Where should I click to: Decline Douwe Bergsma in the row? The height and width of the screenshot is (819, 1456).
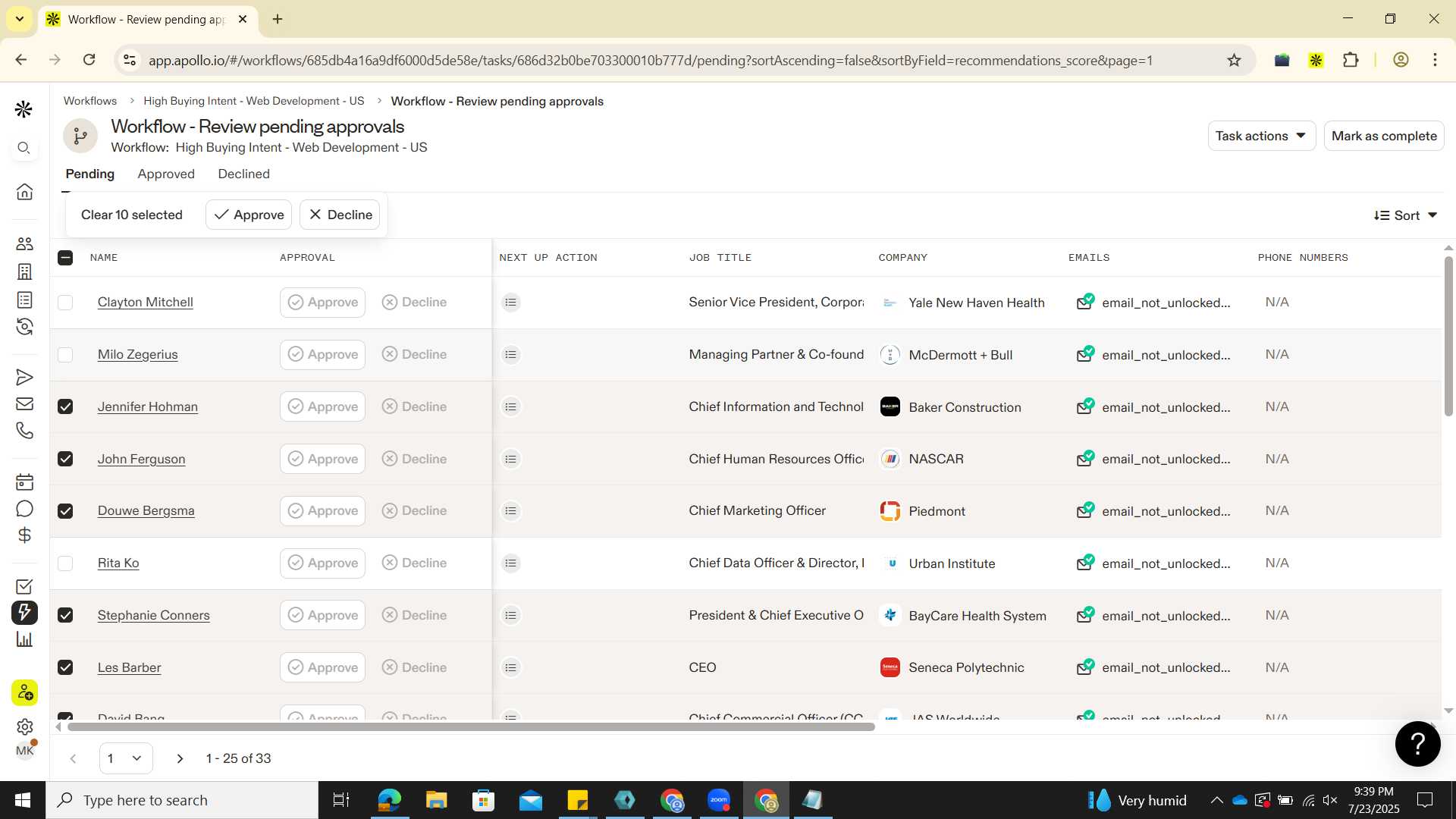[415, 511]
